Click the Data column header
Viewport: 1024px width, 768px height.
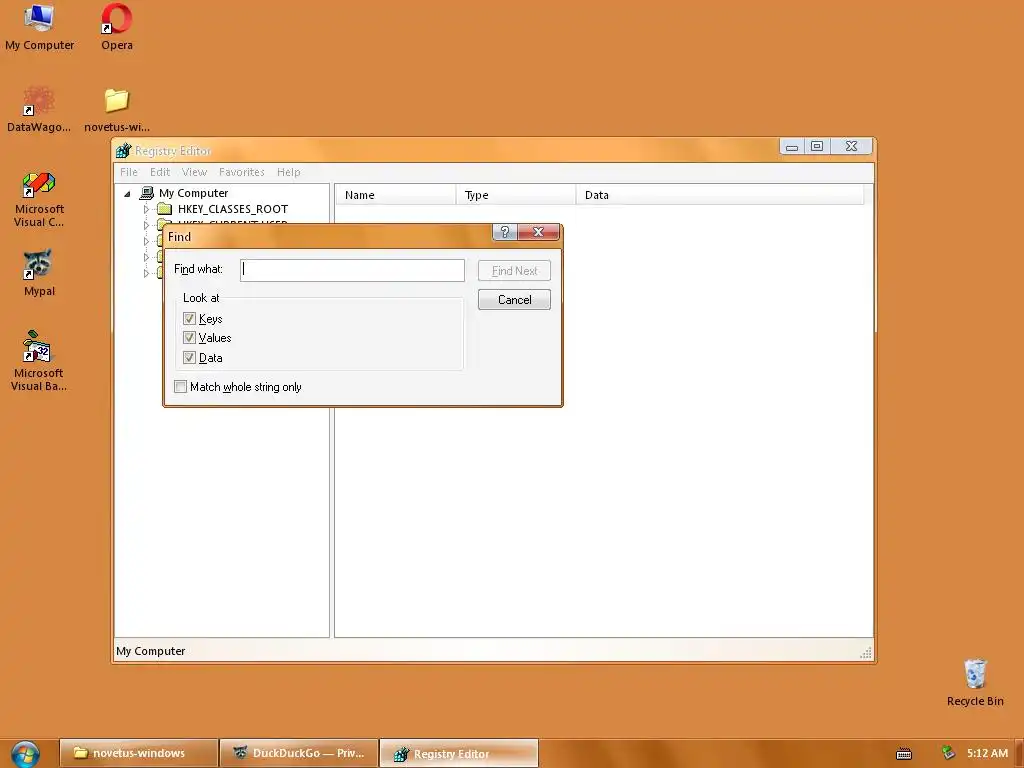(720, 195)
